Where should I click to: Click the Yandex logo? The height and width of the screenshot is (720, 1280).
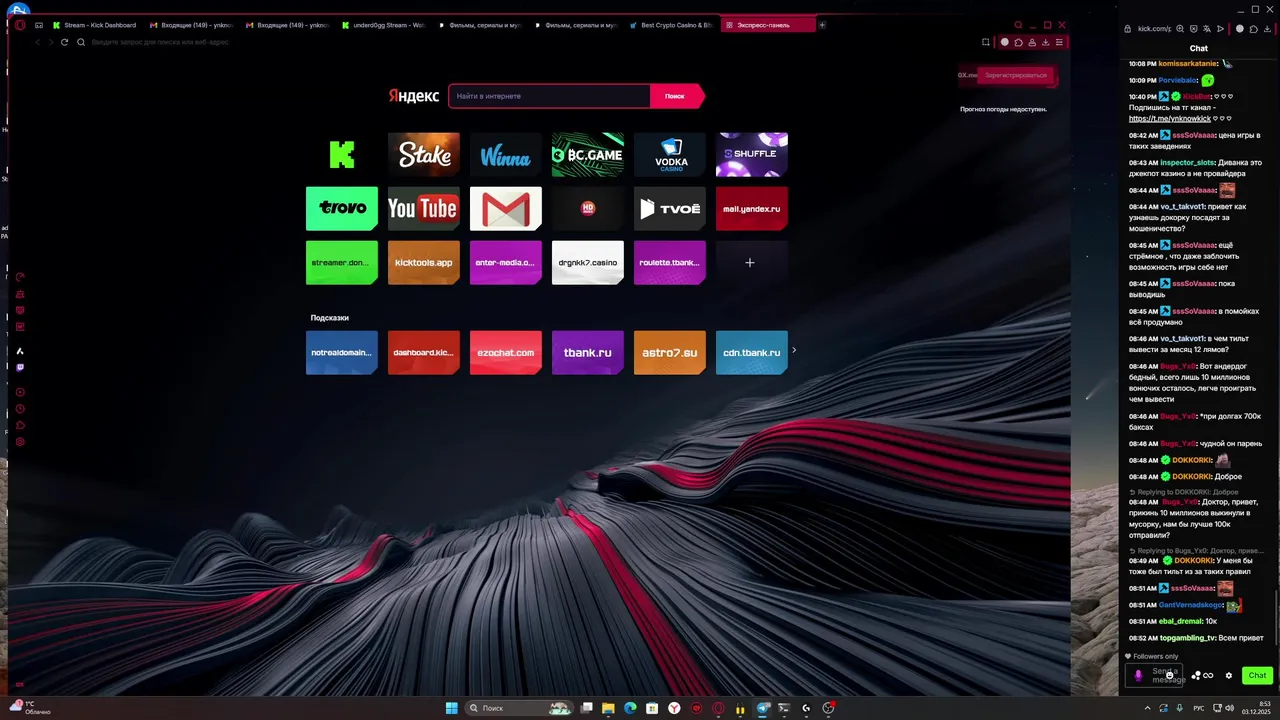[x=414, y=96]
